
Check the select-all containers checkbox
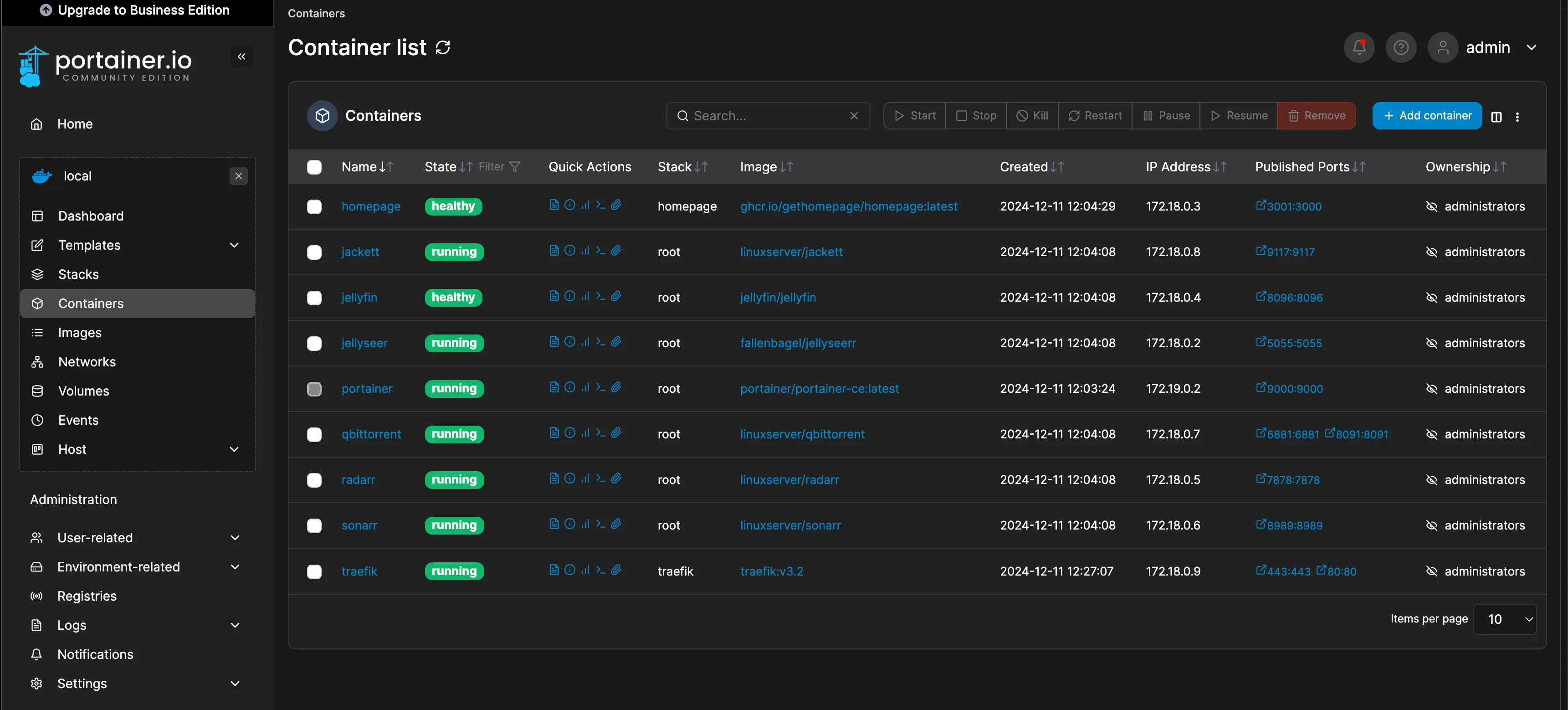(314, 167)
